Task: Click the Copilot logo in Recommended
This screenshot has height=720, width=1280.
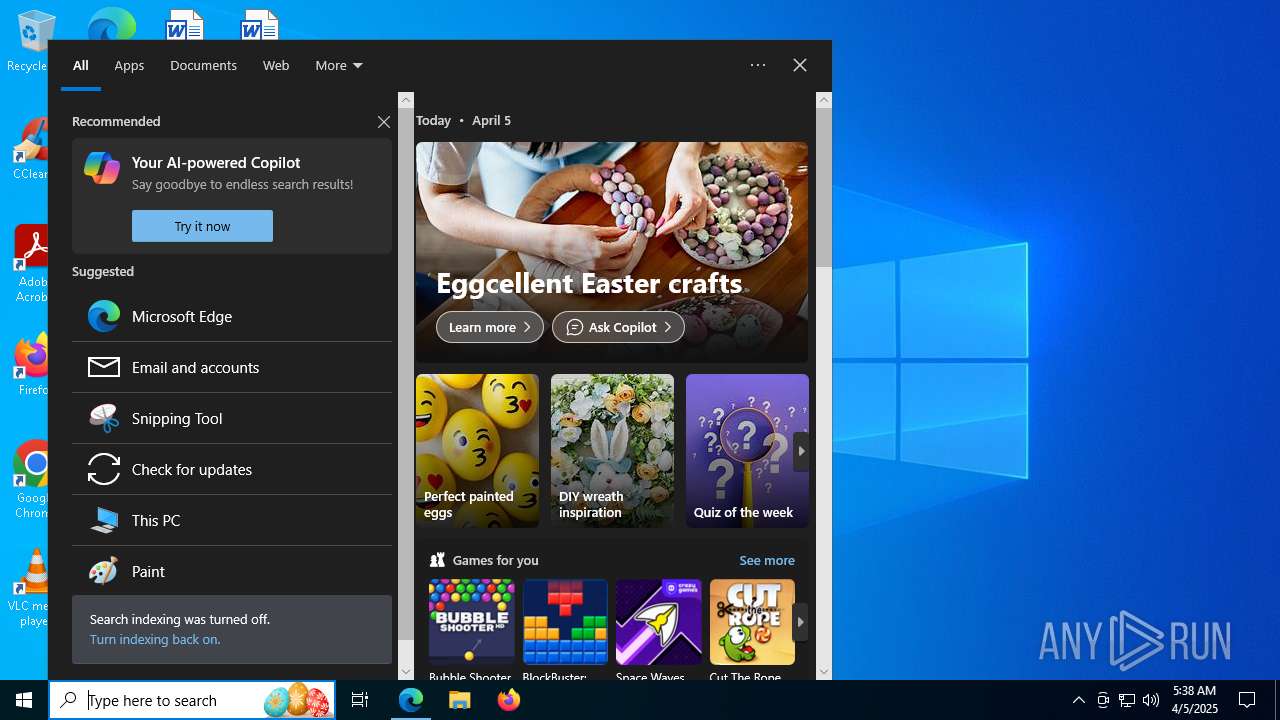Action: point(102,168)
